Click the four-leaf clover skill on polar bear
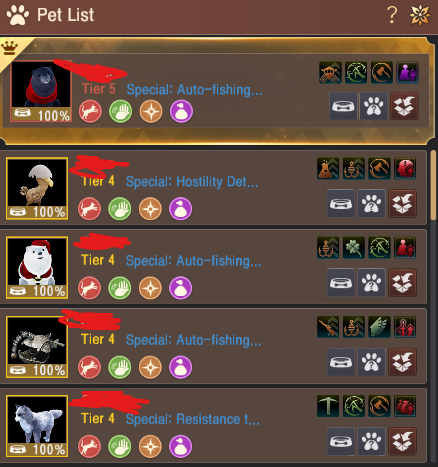The width and height of the screenshot is (438, 467). coord(354,248)
